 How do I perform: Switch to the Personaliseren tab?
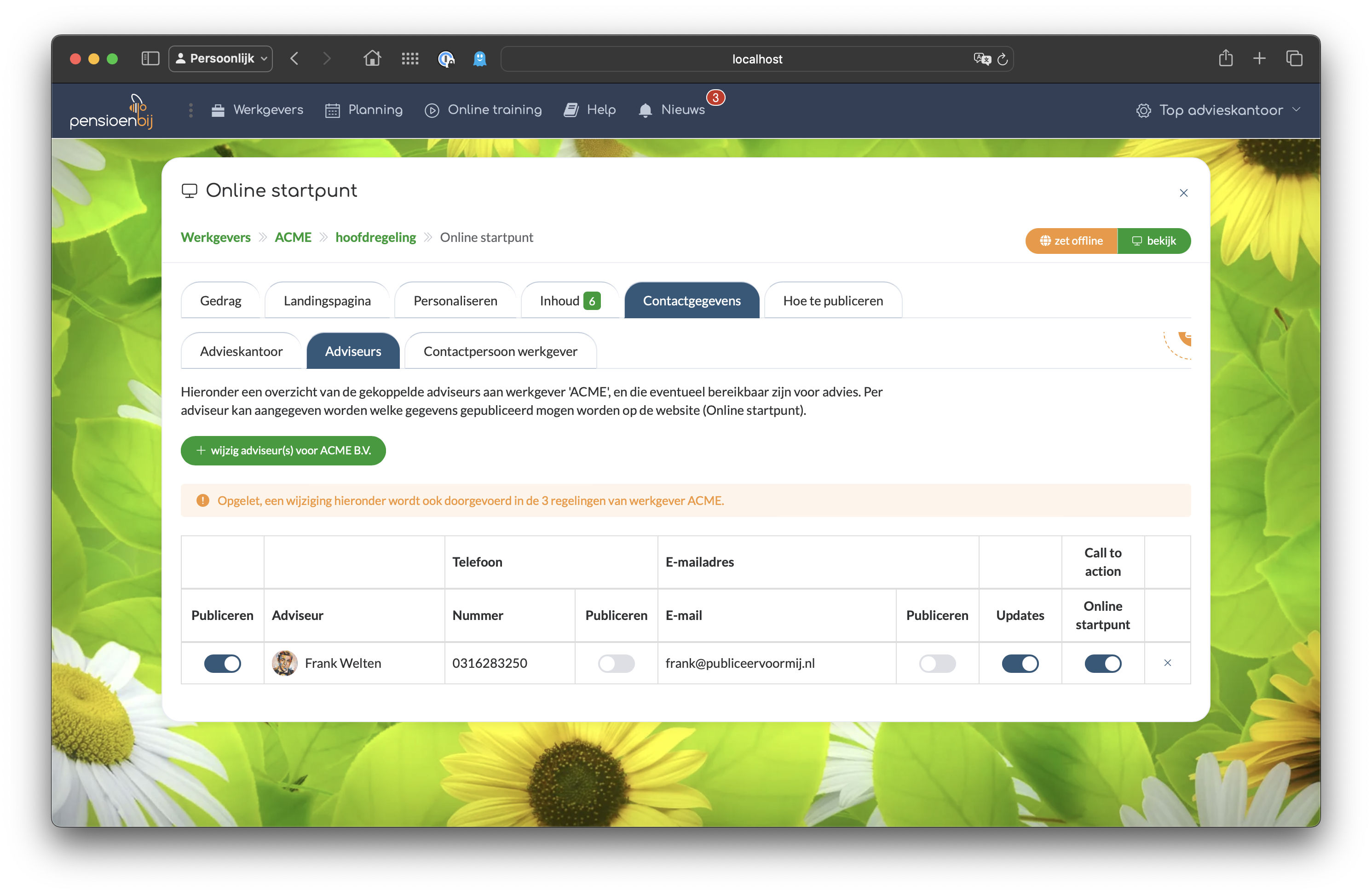(x=455, y=300)
